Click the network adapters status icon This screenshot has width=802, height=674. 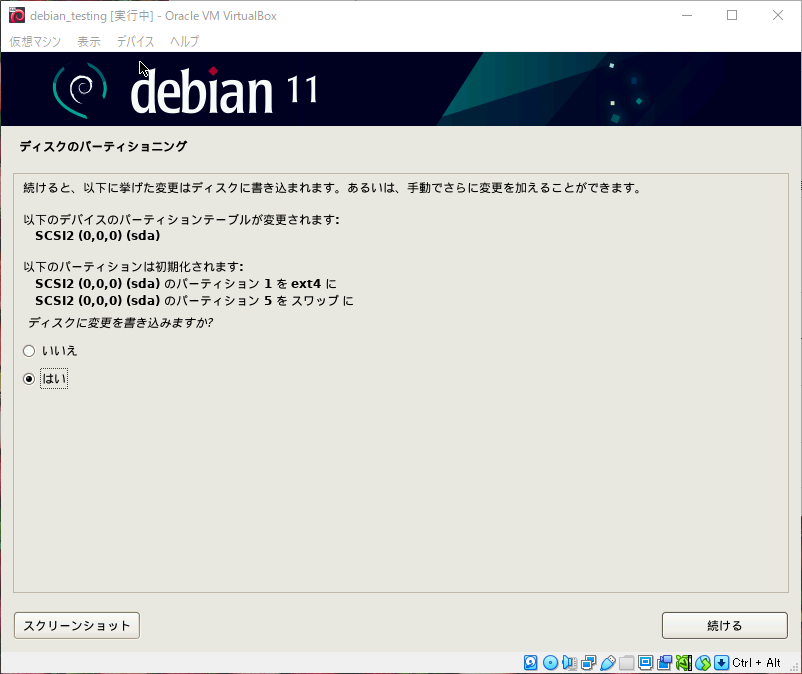(x=588, y=663)
